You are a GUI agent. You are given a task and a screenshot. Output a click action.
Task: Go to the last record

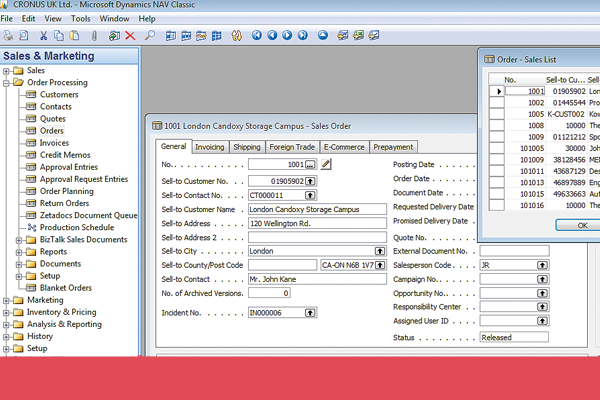pos(302,35)
